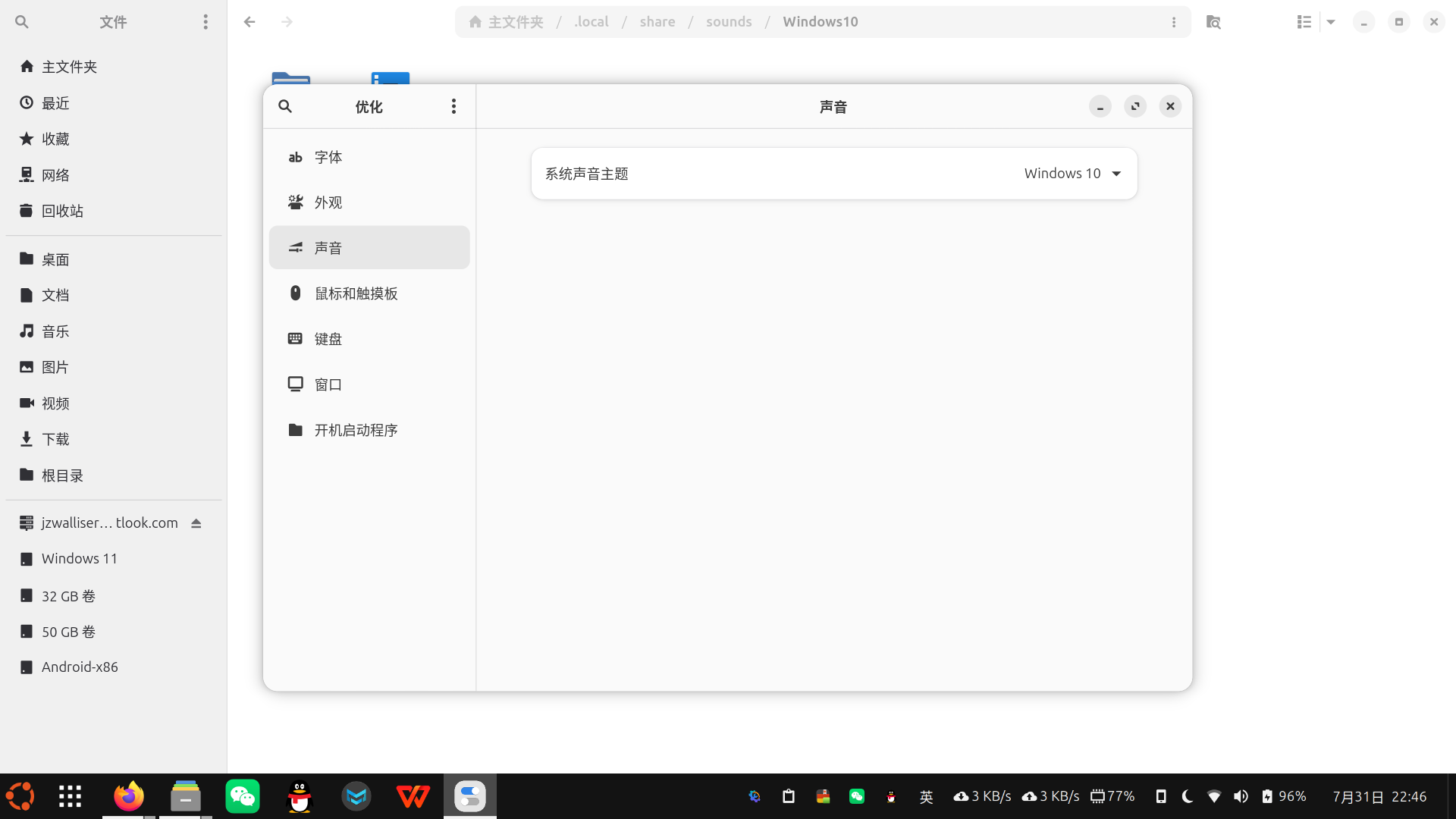Switch to Tweaks from the taskbar
The width and height of the screenshot is (1456, 819).
tap(470, 796)
